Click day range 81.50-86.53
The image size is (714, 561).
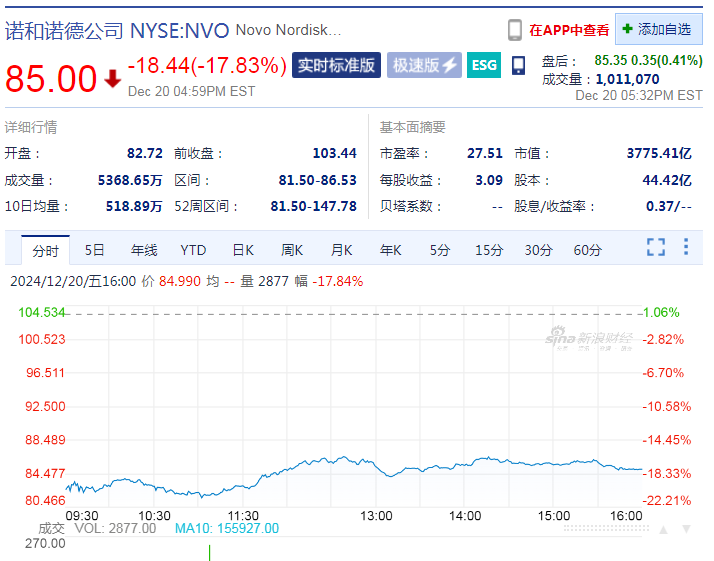pyautogui.click(x=318, y=180)
